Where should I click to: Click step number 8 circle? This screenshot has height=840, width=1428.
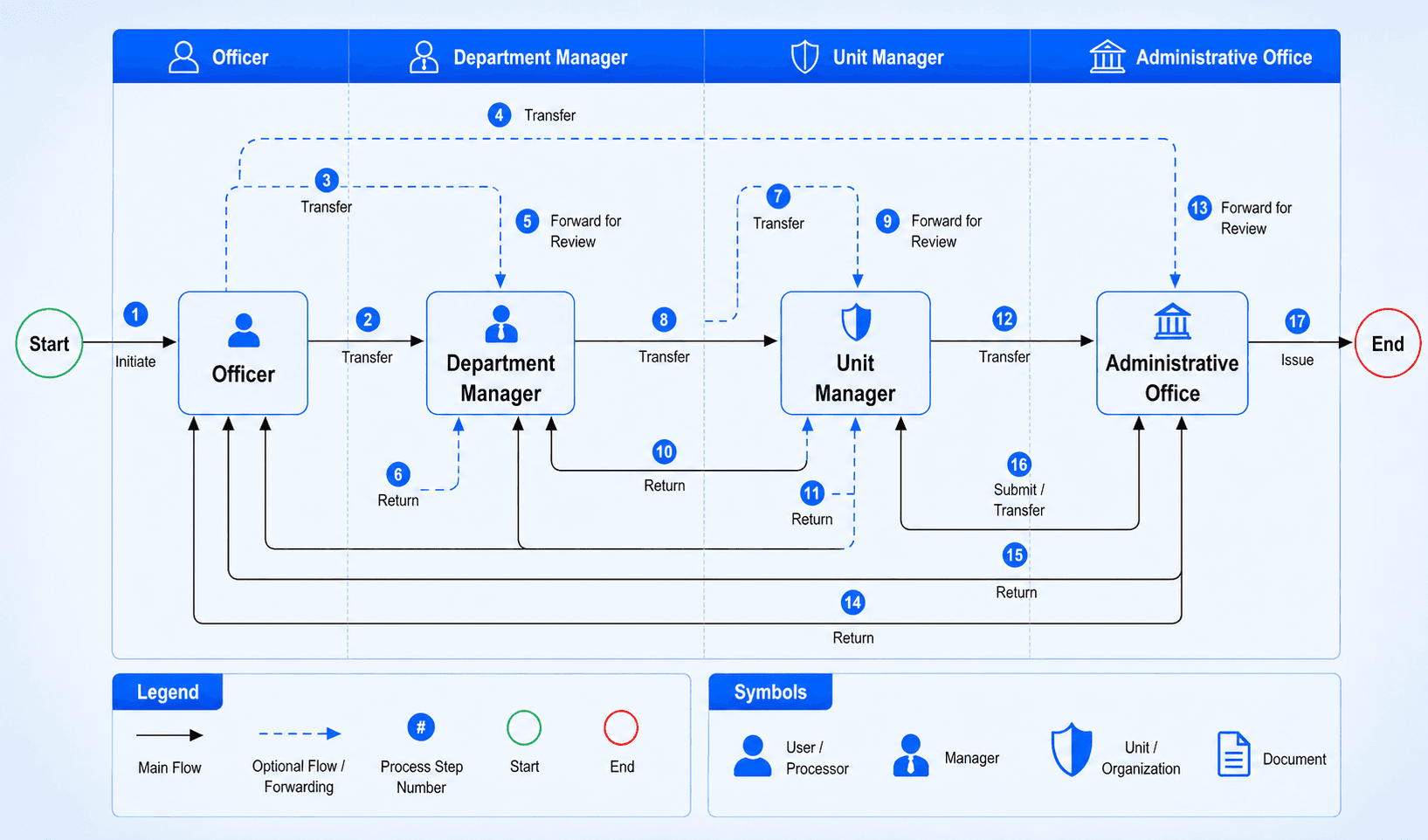pyautogui.click(x=664, y=320)
